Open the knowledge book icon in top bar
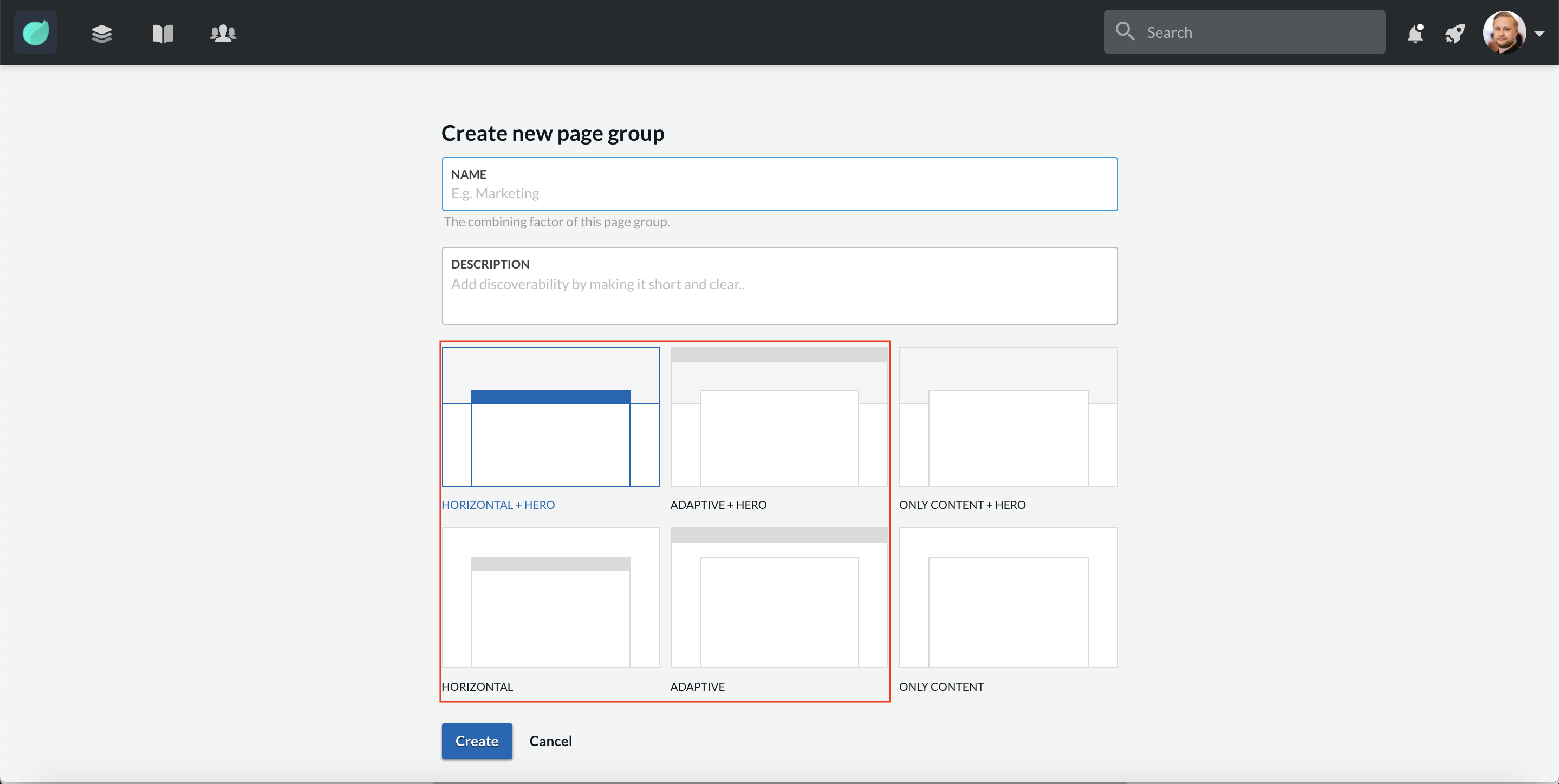Screen dimensions: 1559x784 click(162, 33)
